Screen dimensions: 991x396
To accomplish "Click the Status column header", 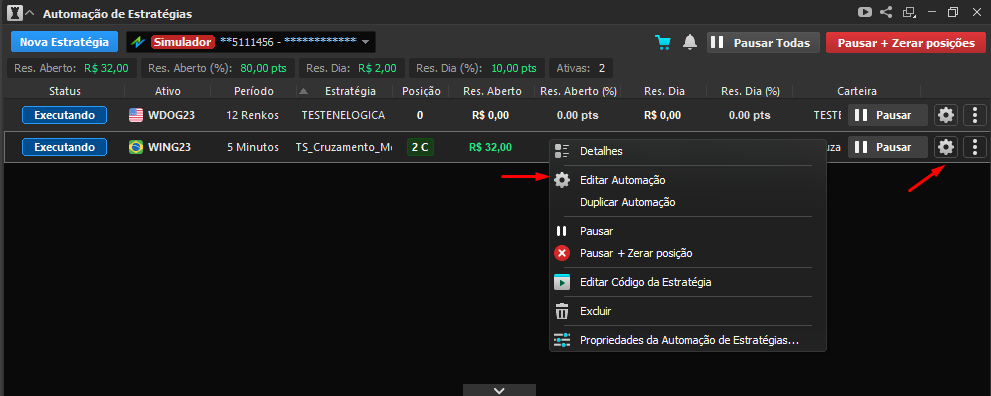I will pyautogui.click(x=64, y=91).
